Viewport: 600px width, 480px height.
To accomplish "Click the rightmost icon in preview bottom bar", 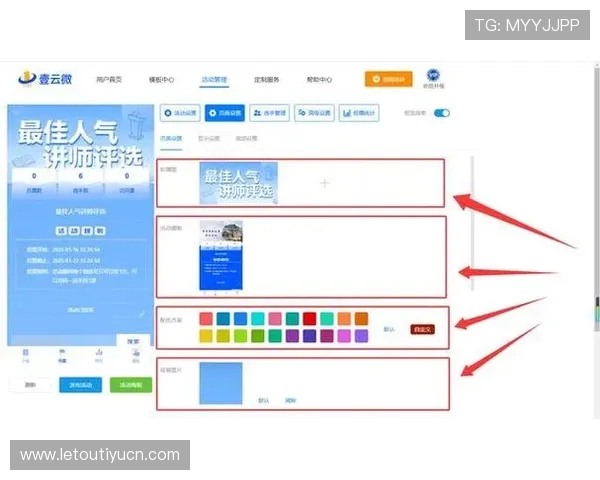I will click(136, 355).
